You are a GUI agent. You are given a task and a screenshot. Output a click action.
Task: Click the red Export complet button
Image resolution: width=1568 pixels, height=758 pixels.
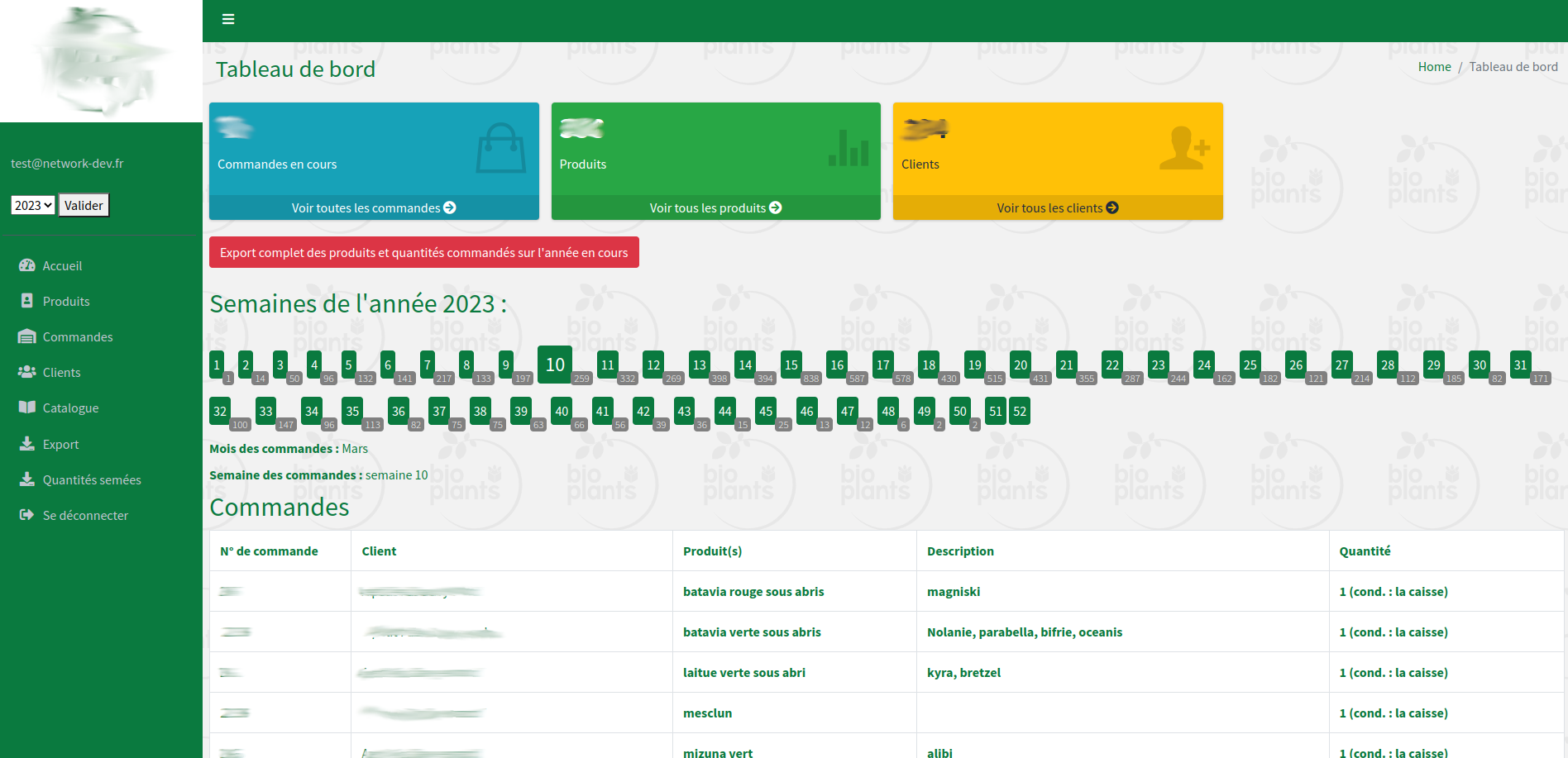pyautogui.click(x=423, y=252)
